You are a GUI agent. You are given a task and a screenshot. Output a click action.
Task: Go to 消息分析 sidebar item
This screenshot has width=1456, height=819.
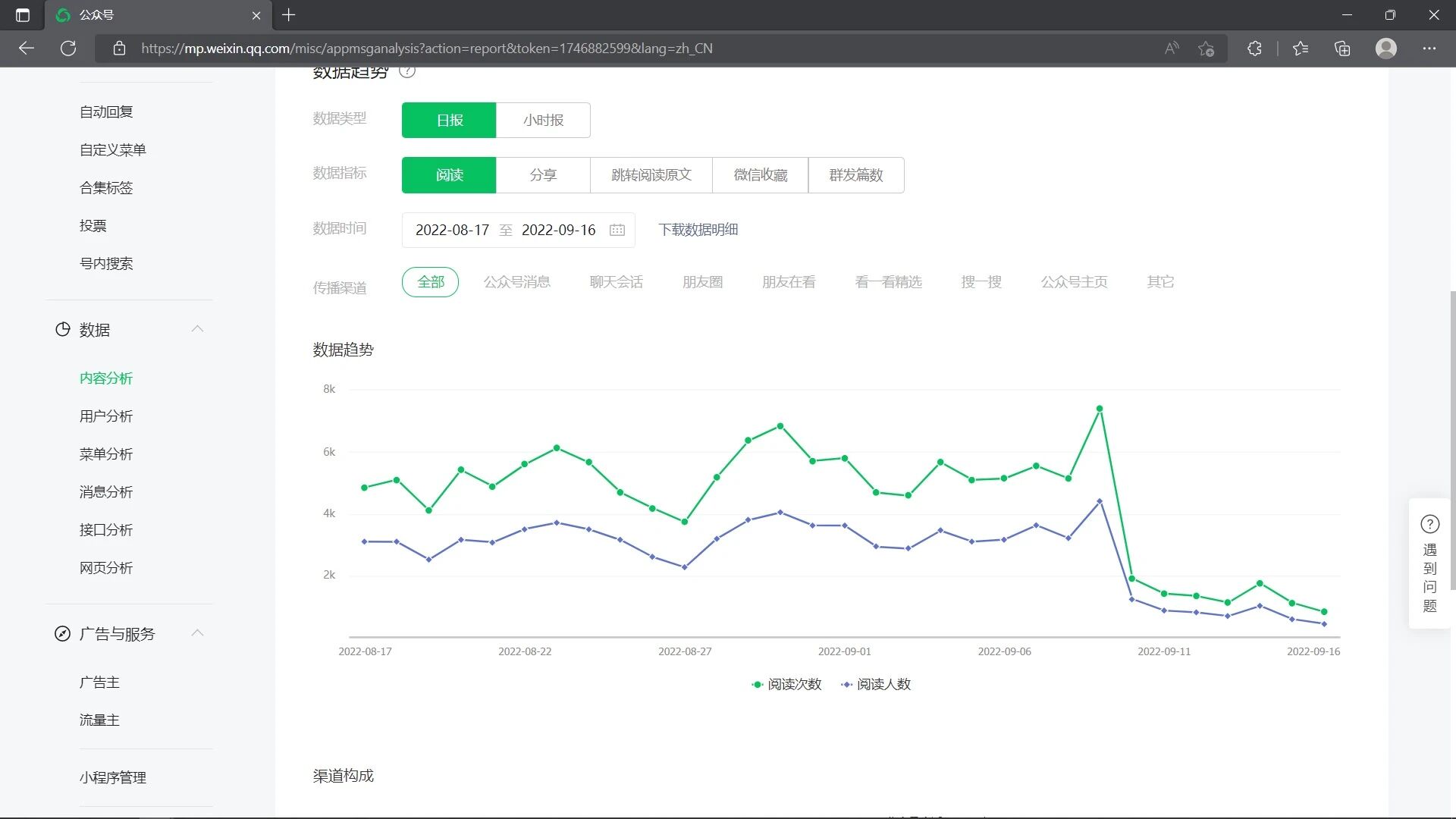pos(106,492)
